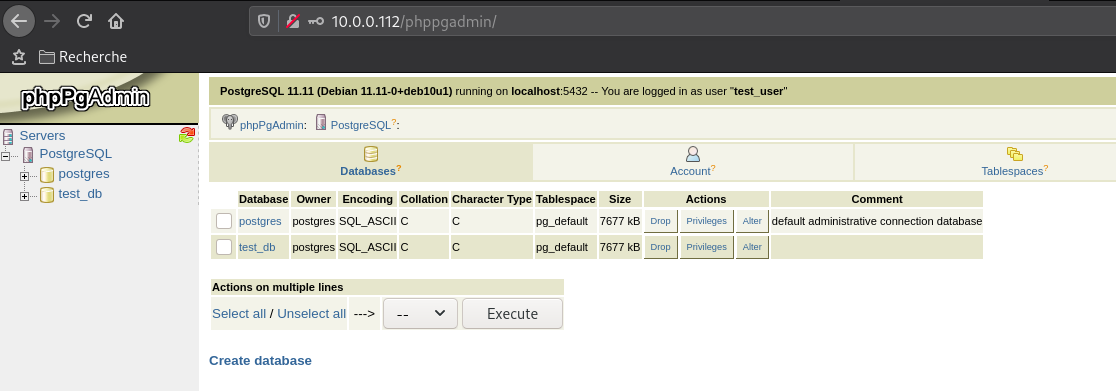The height and width of the screenshot is (391, 1116).
Task: Switch to the Tablespaces tab
Action: tap(1014, 162)
